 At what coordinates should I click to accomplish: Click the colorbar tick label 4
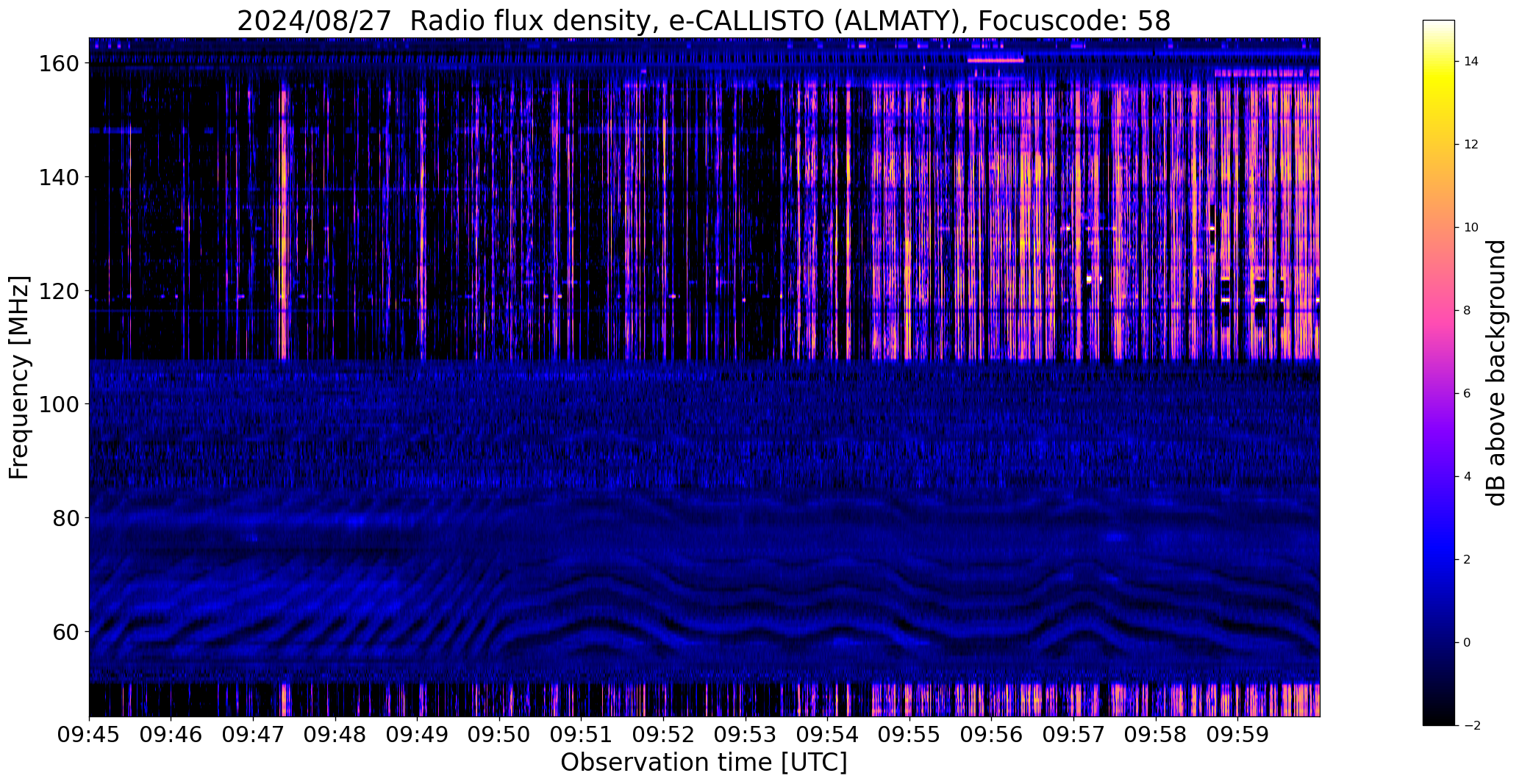tap(1468, 477)
